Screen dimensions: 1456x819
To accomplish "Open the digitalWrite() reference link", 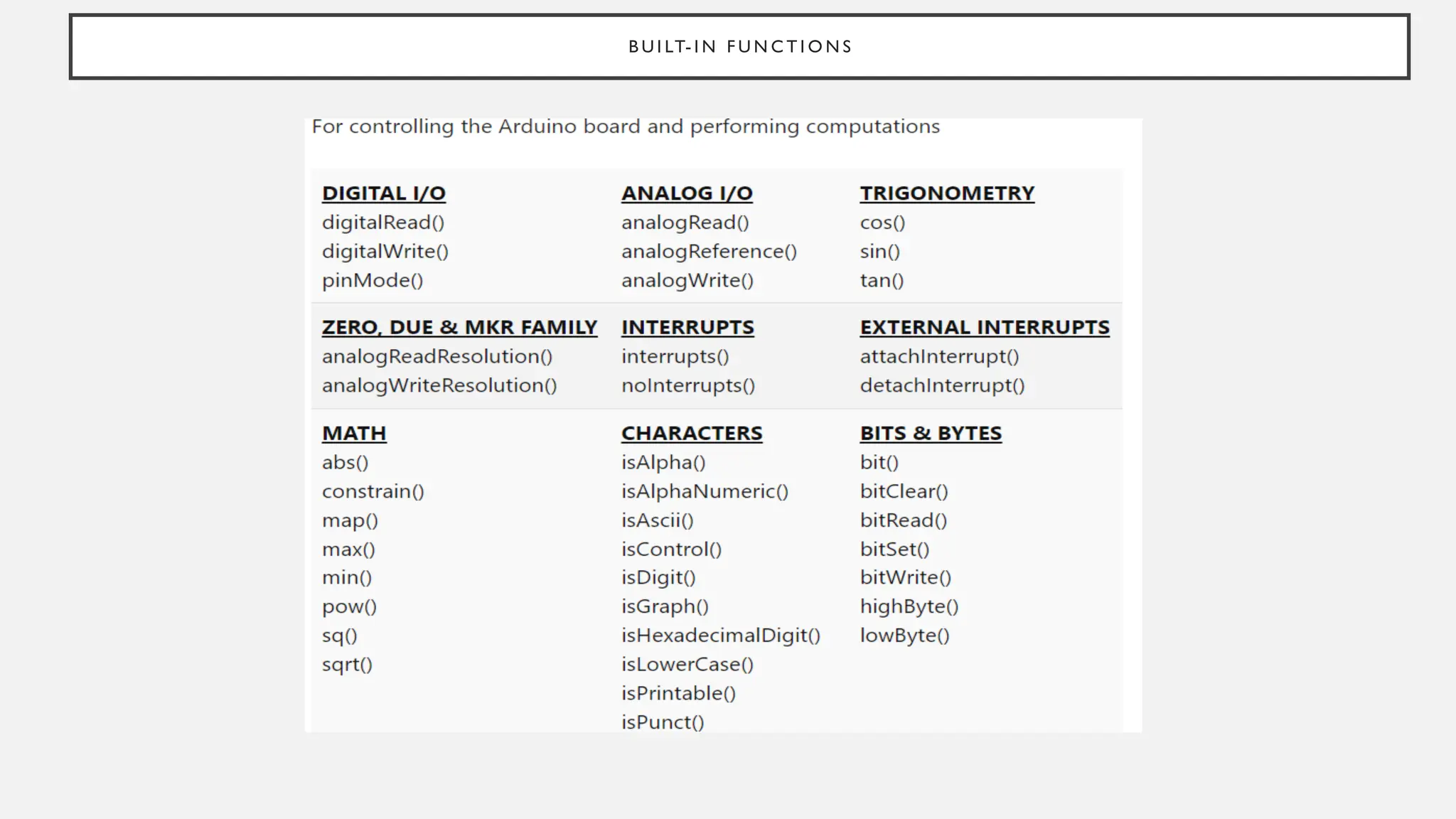I will 385,252.
